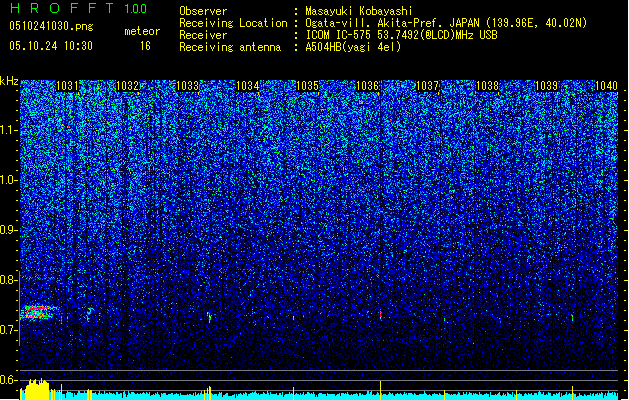This screenshot has width=629, height=400.
Task: Click the 1.0 frequency axis label
Action: [x=8, y=180]
